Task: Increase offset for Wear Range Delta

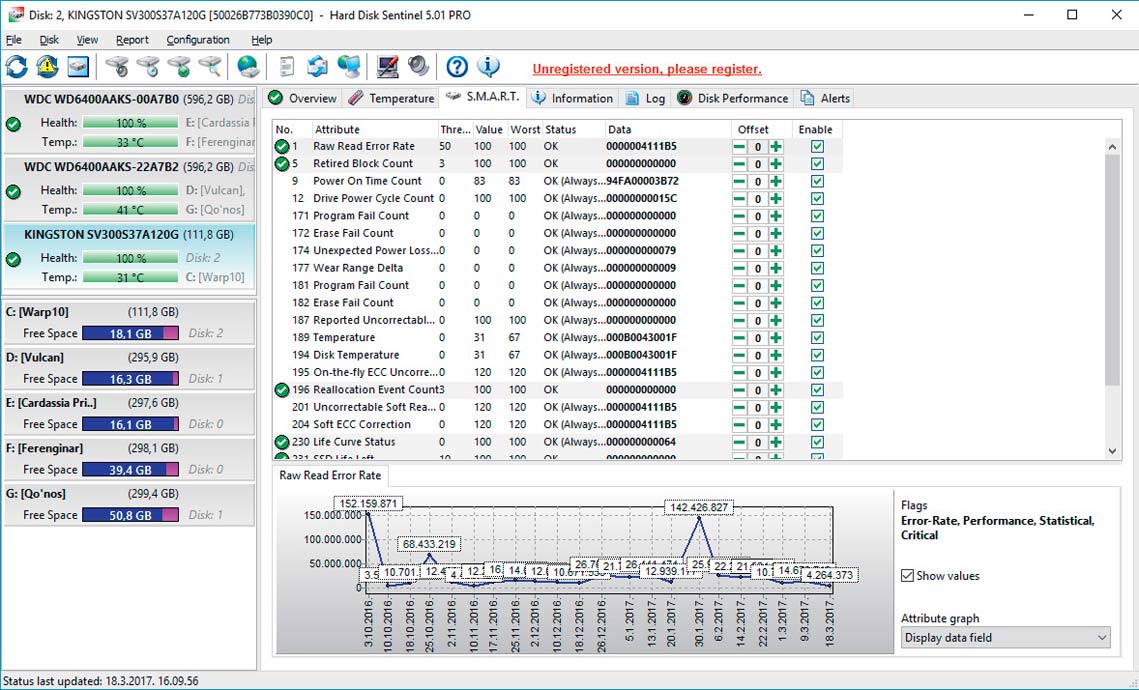Action: pos(776,269)
